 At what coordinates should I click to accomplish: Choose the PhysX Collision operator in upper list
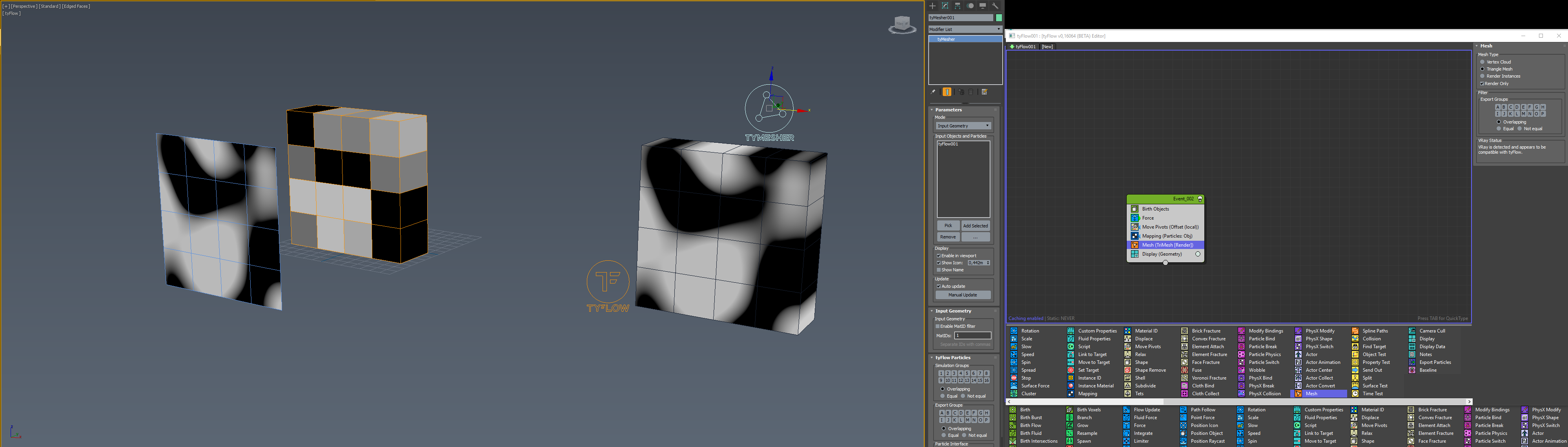(1260, 394)
